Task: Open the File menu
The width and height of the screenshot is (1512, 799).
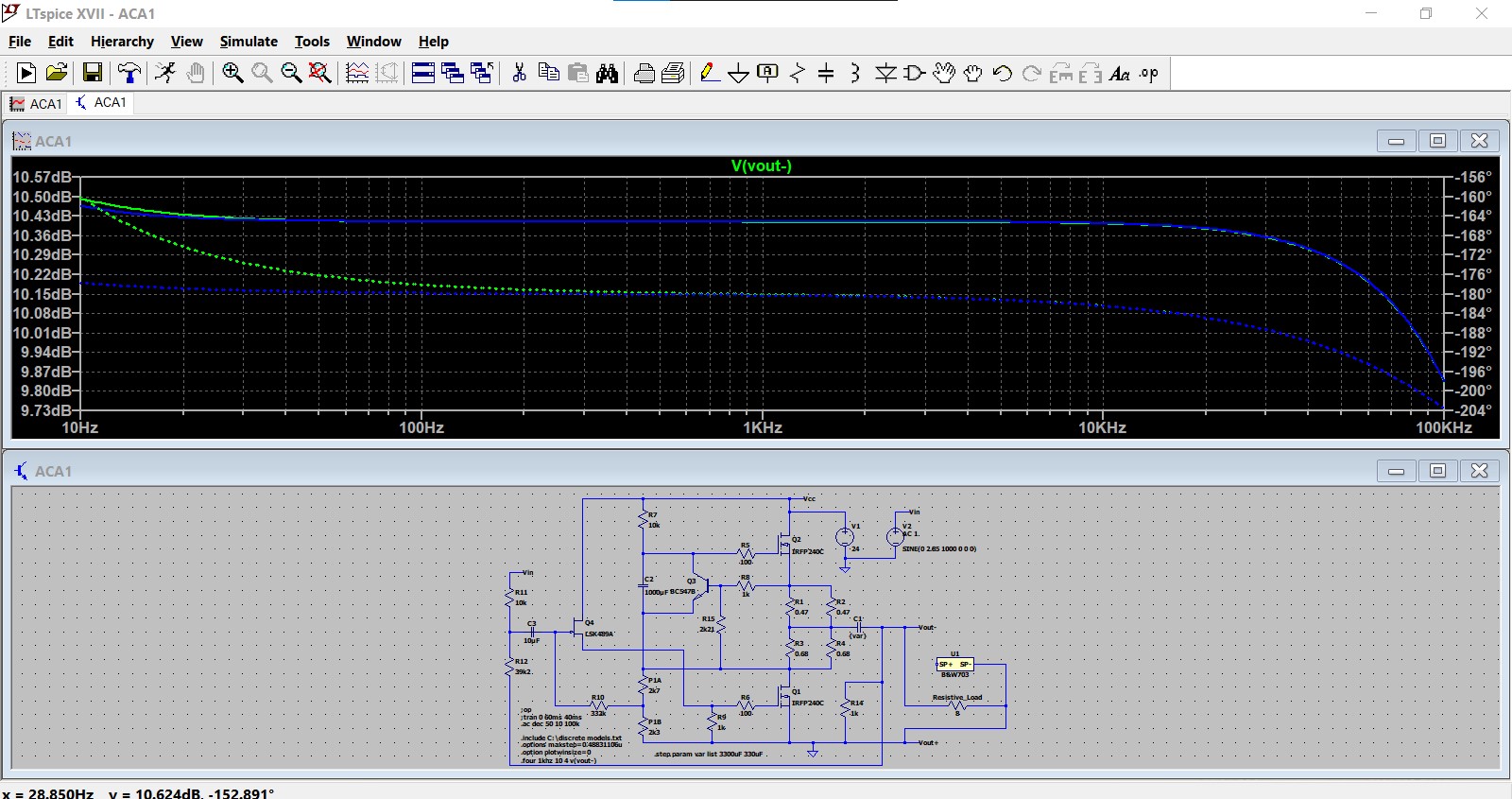Action: tap(20, 42)
